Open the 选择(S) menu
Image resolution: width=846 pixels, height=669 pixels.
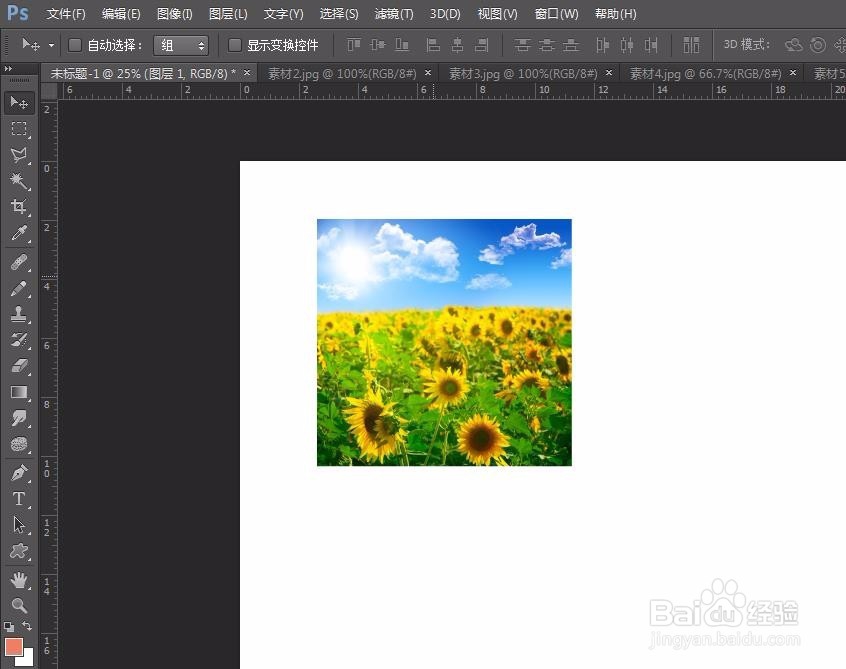339,13
